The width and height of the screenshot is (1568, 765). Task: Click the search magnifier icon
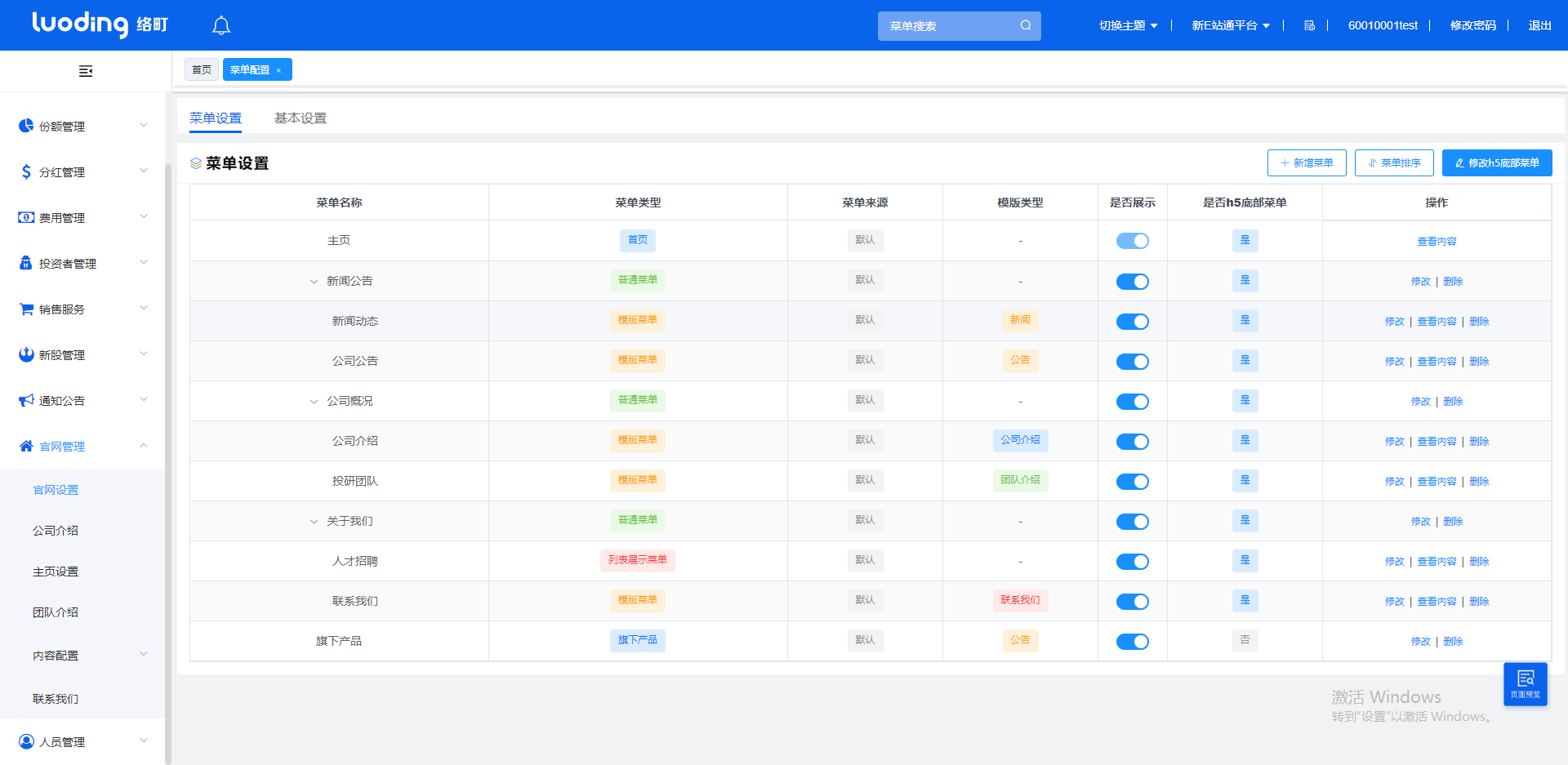point(1026,25)
